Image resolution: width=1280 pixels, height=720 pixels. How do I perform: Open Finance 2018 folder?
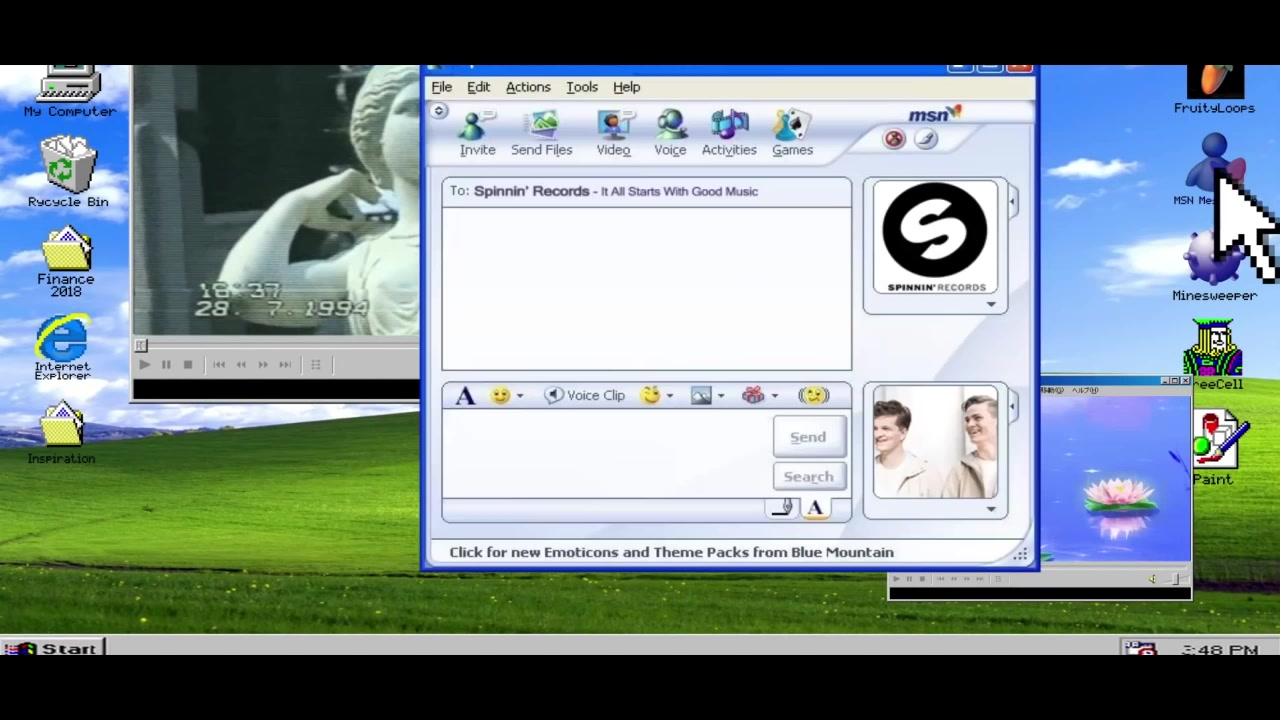click(66, 262)
